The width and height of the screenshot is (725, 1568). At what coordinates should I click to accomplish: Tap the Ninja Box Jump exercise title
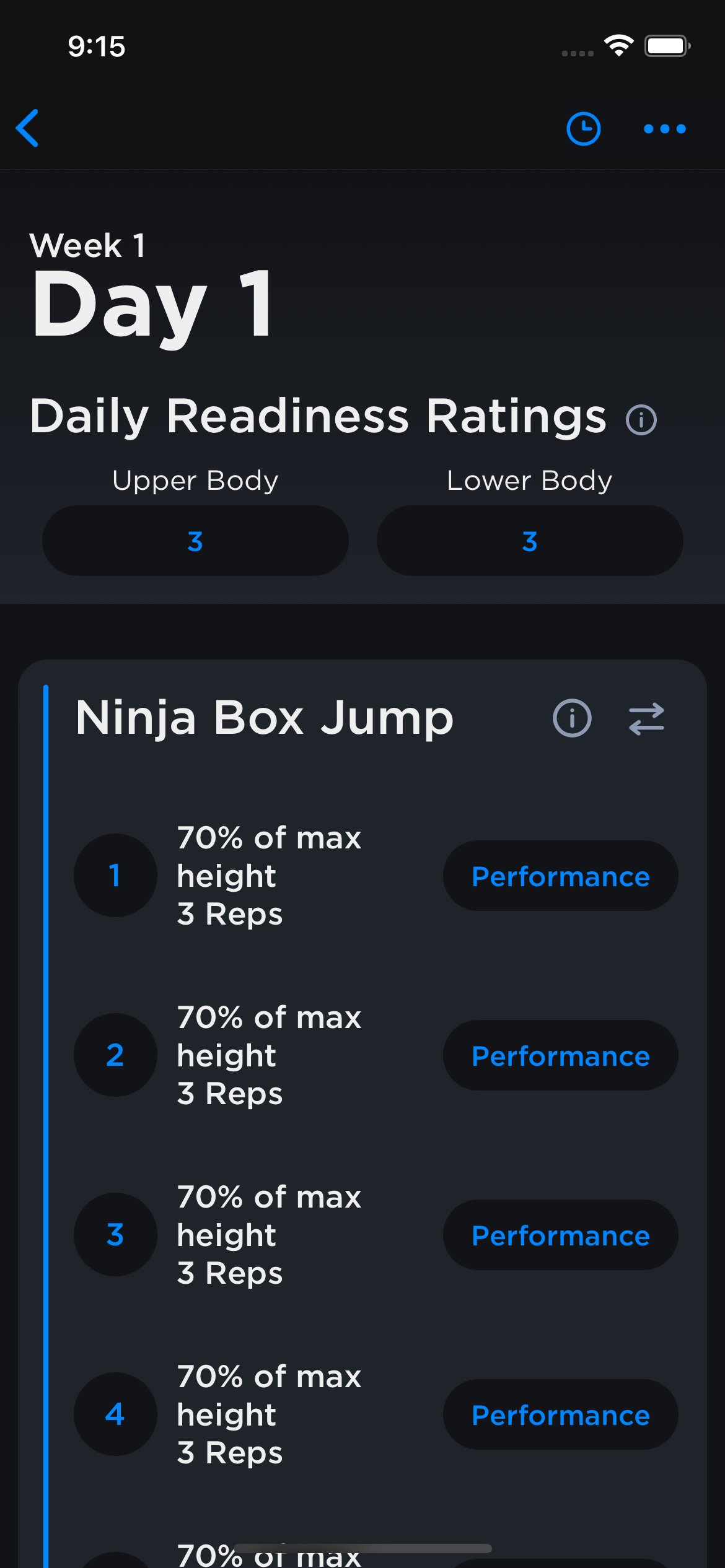(265, 718)
